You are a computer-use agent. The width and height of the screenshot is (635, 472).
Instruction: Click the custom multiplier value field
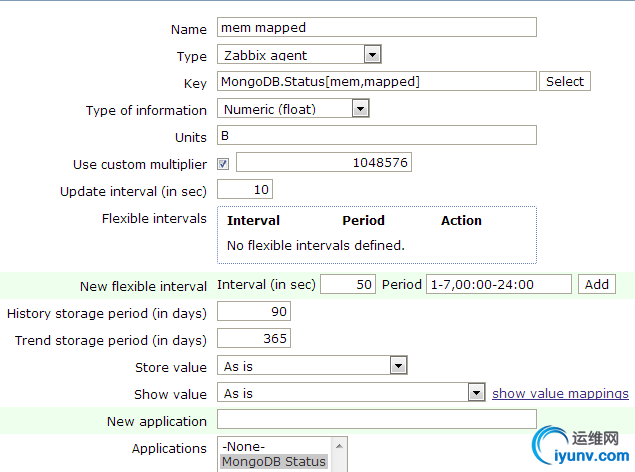[x=324, y=162]
